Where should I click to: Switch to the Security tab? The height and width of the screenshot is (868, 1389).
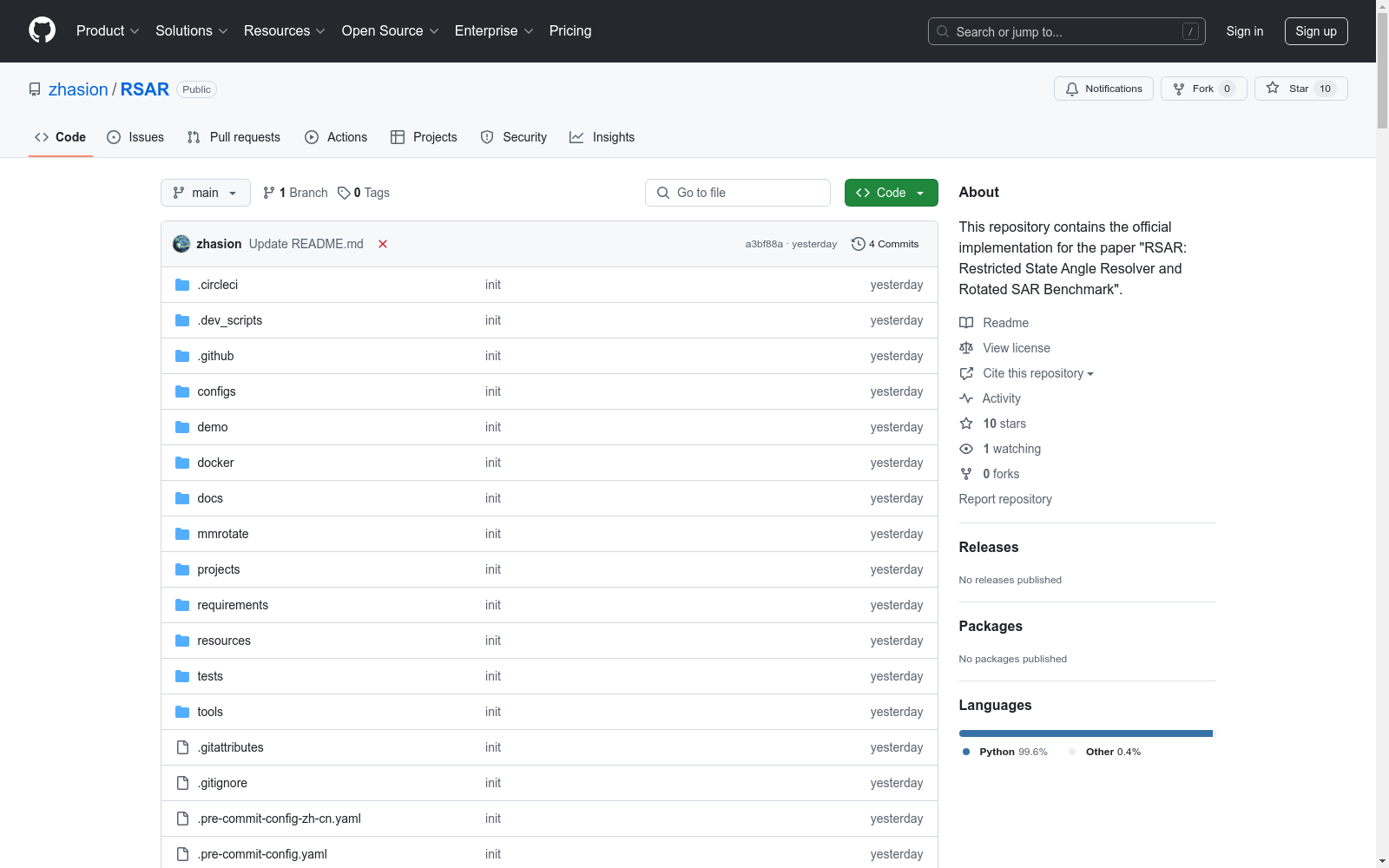click(514, 137)
